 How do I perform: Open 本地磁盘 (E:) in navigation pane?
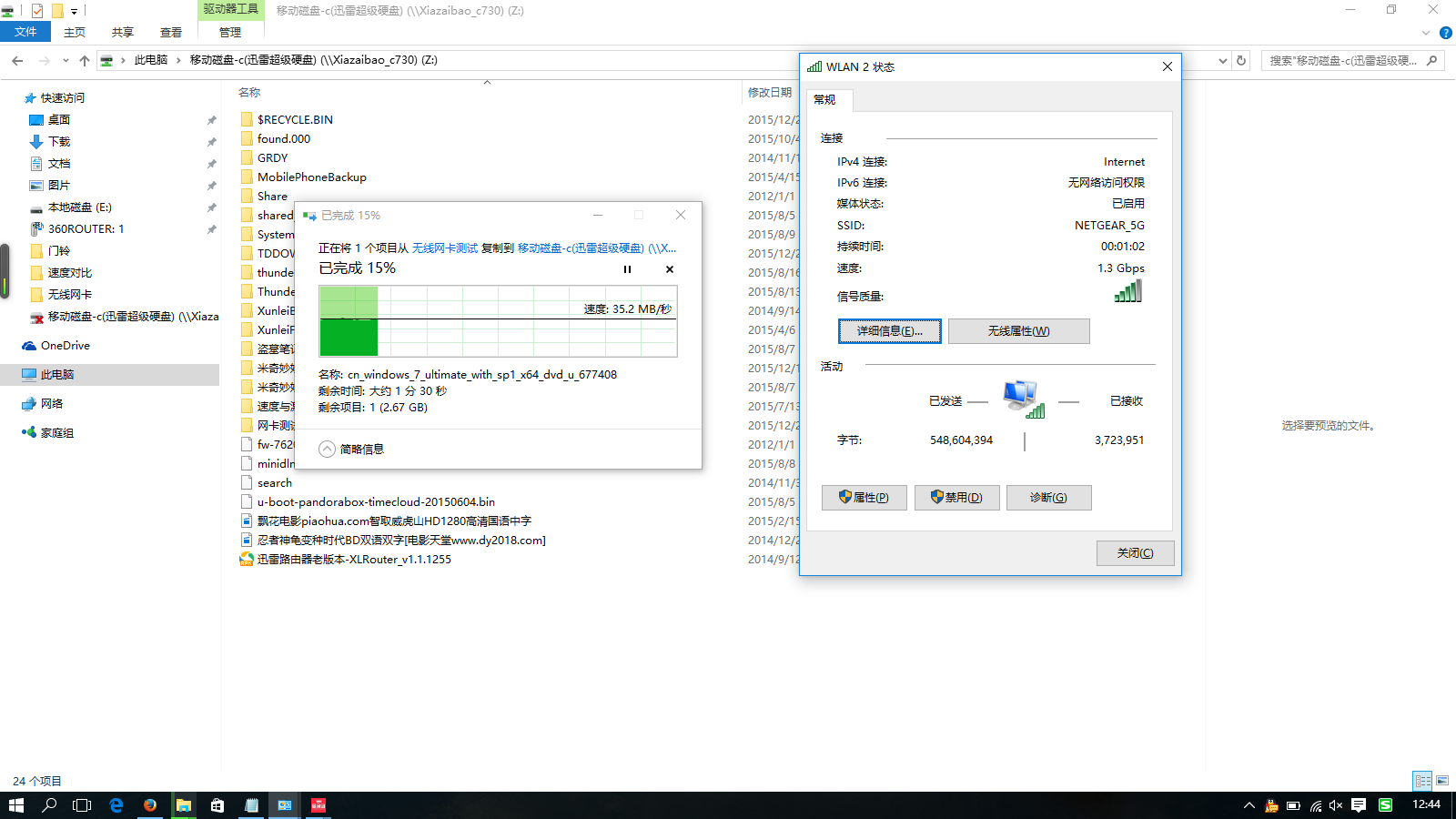[80, 207]
